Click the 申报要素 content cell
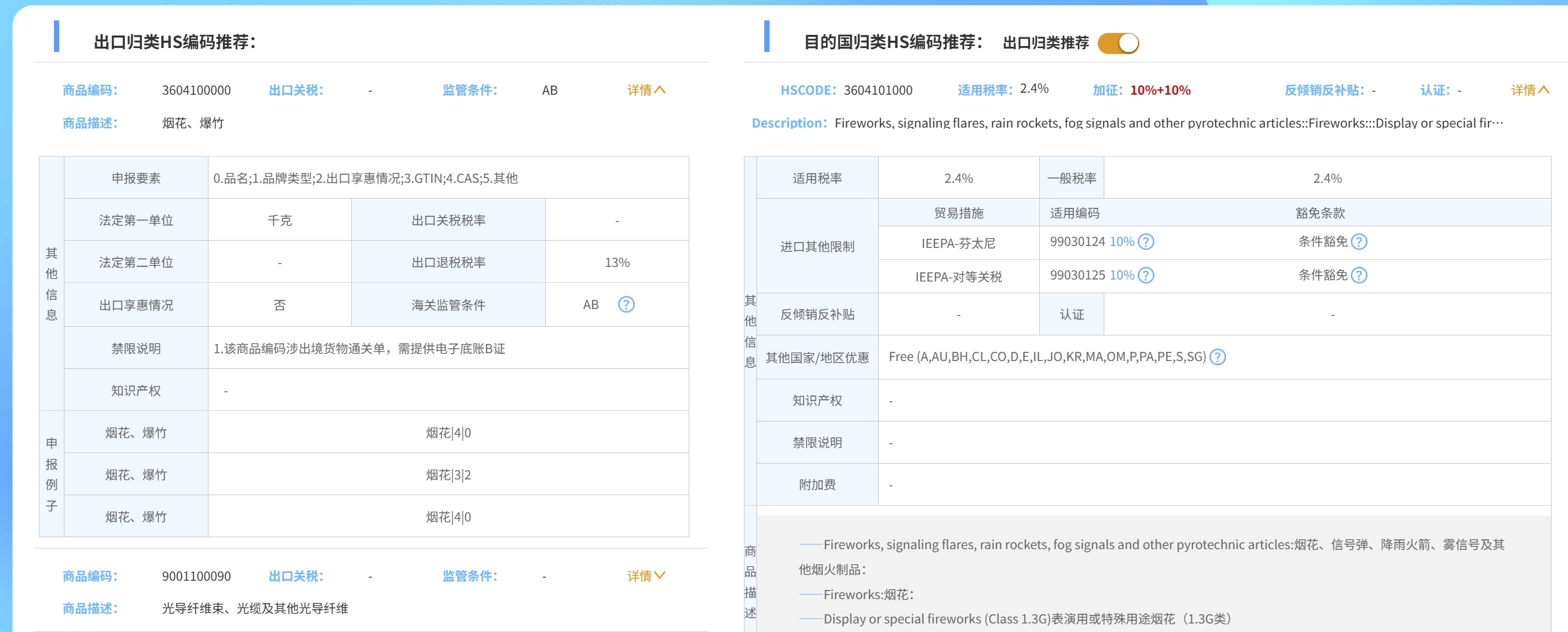The height and width of the screenshot is (632, 1568). tap(449, 178)
